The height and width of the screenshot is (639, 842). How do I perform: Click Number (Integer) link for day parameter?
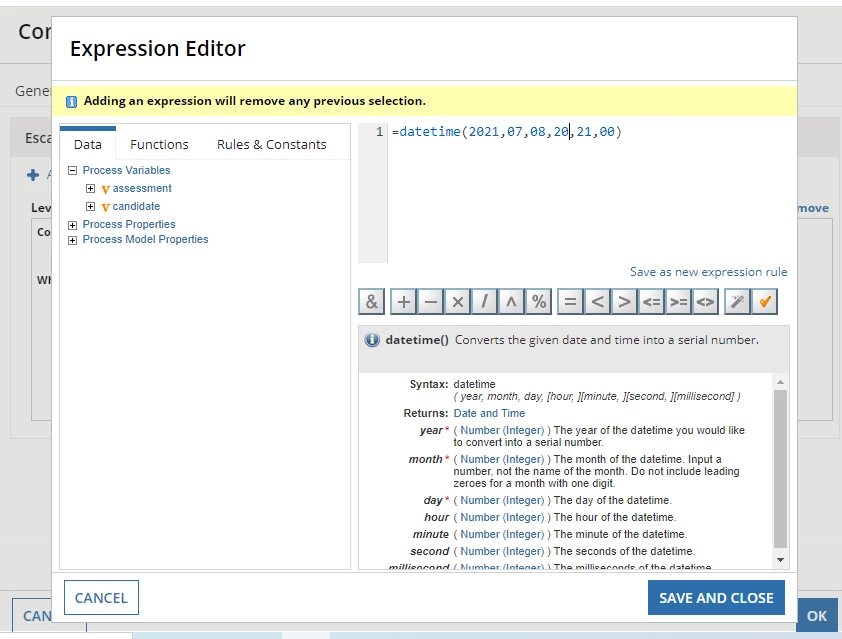[502, 500]
